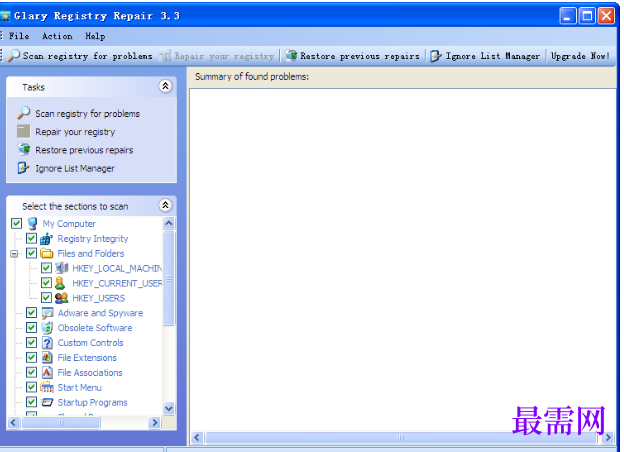The height and width of the screenshot is (452, 624).
Task: Open the Action menu
Action: click(57, 36)
